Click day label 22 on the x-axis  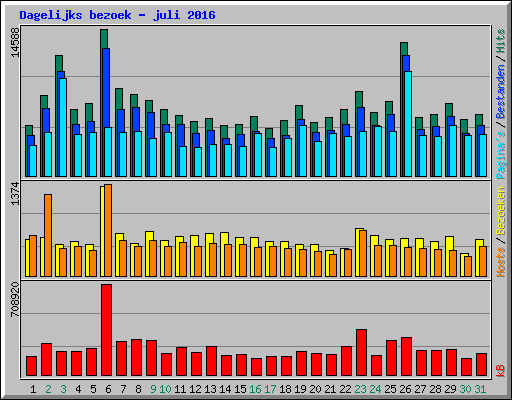(x=345, y=389)
